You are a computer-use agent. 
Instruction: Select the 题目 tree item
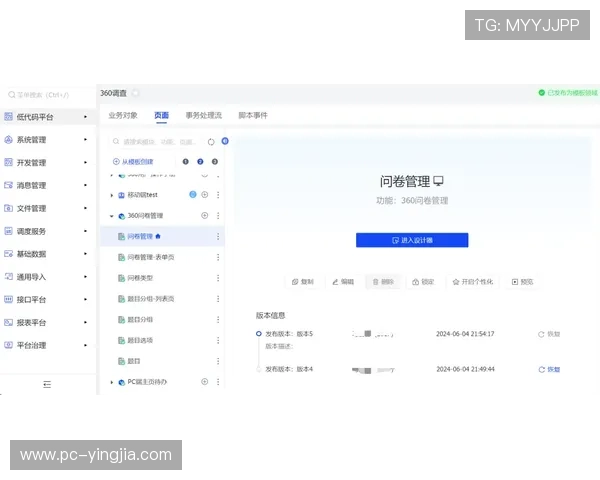tap(129, 361)
